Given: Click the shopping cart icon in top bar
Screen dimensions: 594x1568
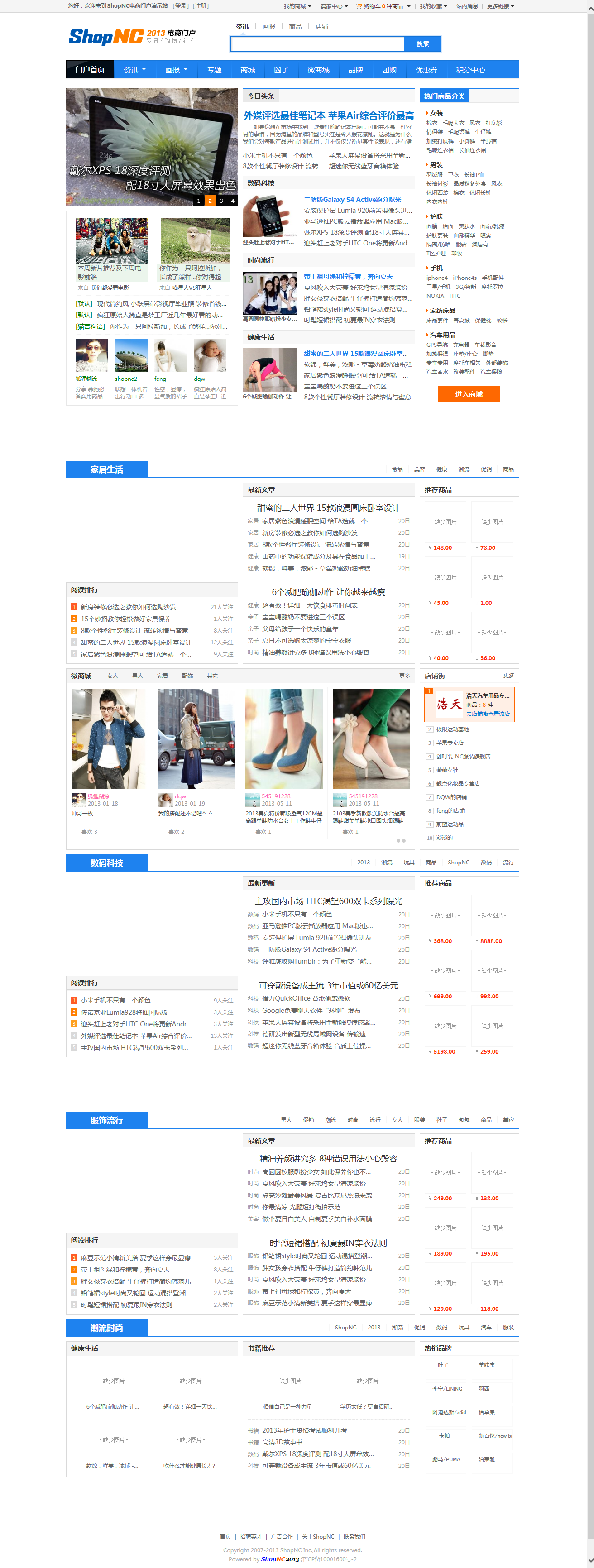Looking at the screenshot, I should (359, 6).
